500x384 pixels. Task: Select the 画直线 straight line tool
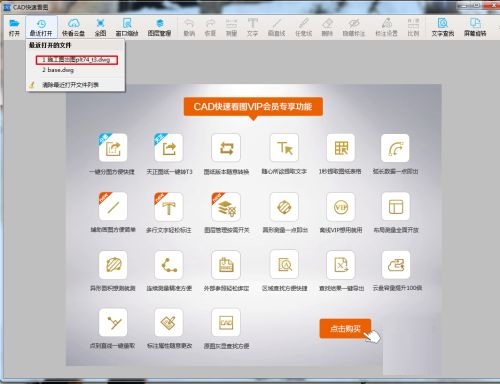click(277, 23)
